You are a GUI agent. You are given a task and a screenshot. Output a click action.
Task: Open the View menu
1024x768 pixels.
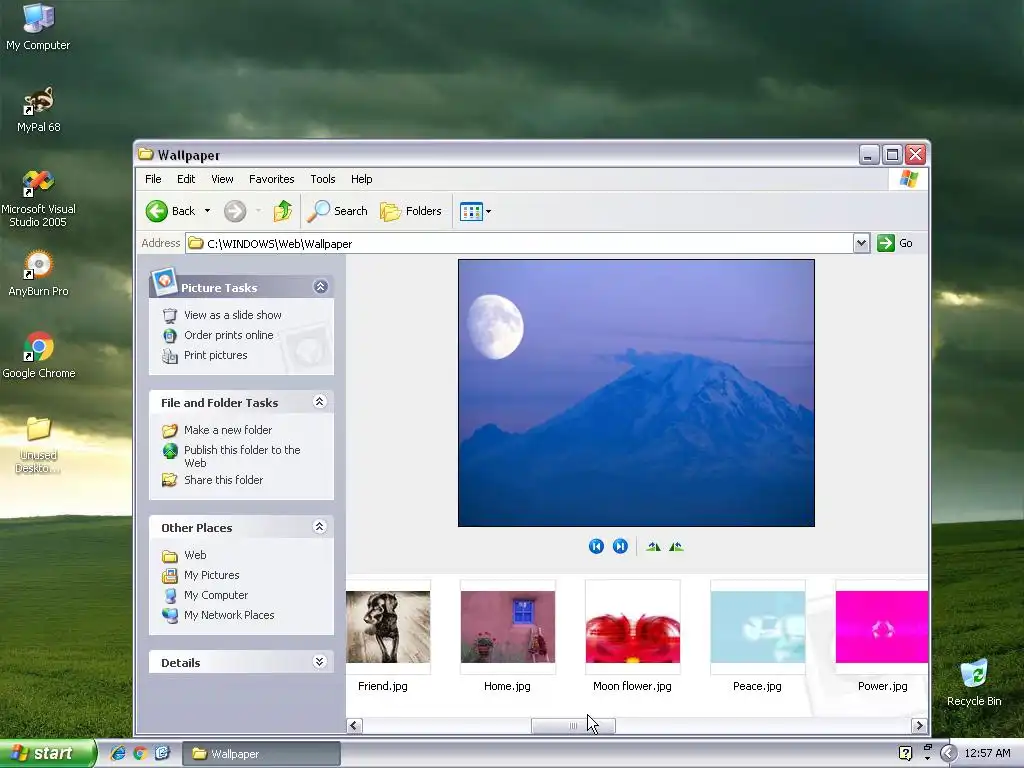pyautogui.click(x=222, y=179)
